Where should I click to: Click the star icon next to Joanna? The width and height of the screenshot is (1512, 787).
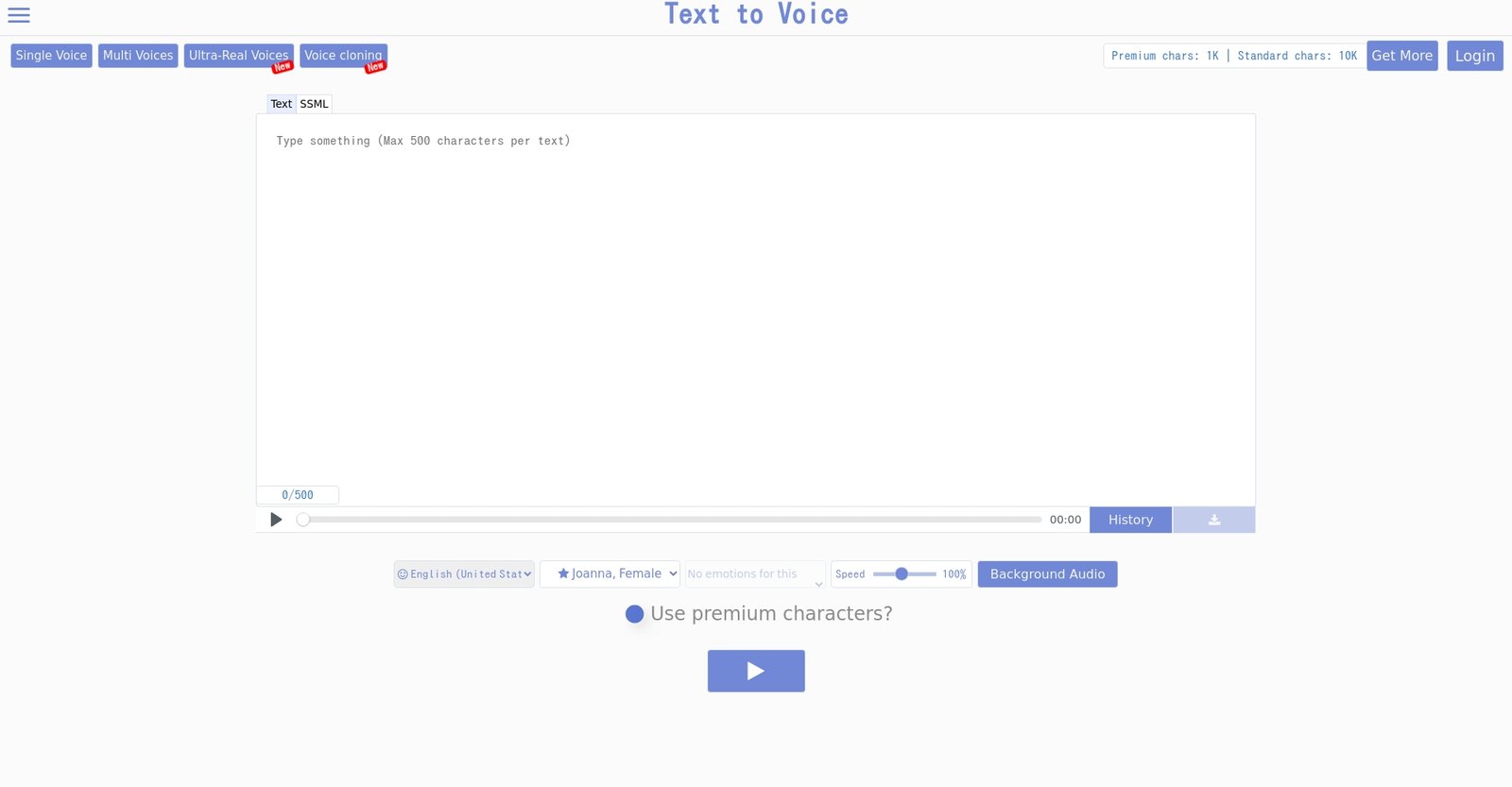pyautogui.click(x=563, y=573)
